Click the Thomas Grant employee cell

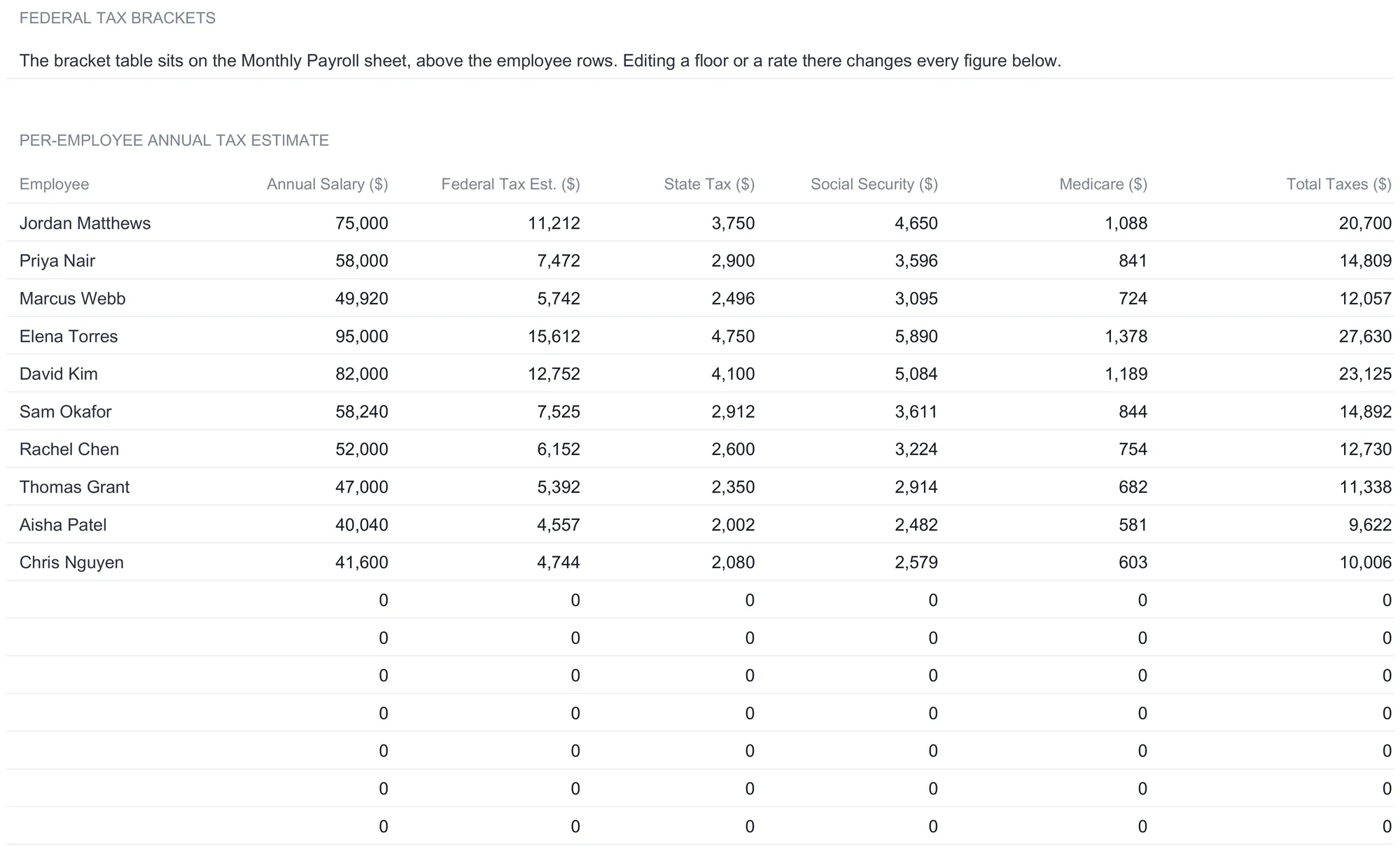point(75,487)
